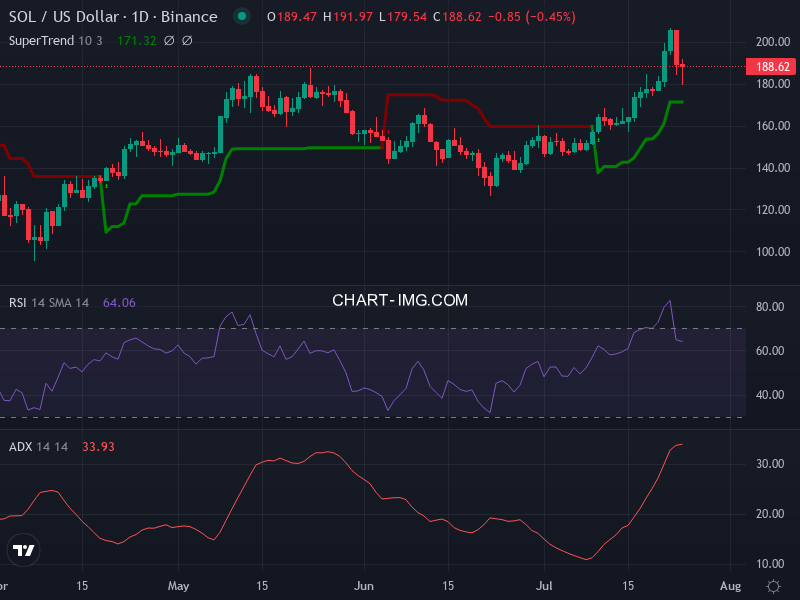This screenshot has width=800, height=600.
Task: Click the open price O189.47
Action: [292, 17]
